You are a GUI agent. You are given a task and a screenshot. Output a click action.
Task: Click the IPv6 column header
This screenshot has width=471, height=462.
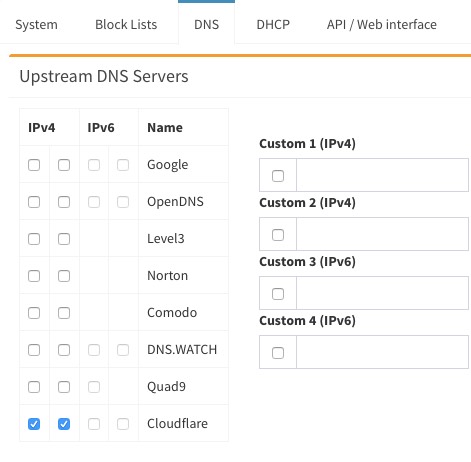click(109, 127)
